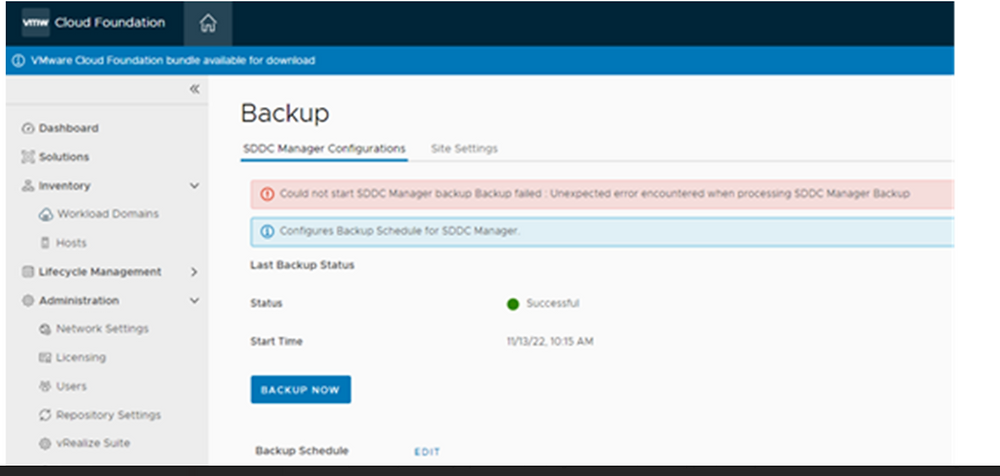Open vRealize Suite page
Screen dimensions: 1000x476
click(93, 443)
